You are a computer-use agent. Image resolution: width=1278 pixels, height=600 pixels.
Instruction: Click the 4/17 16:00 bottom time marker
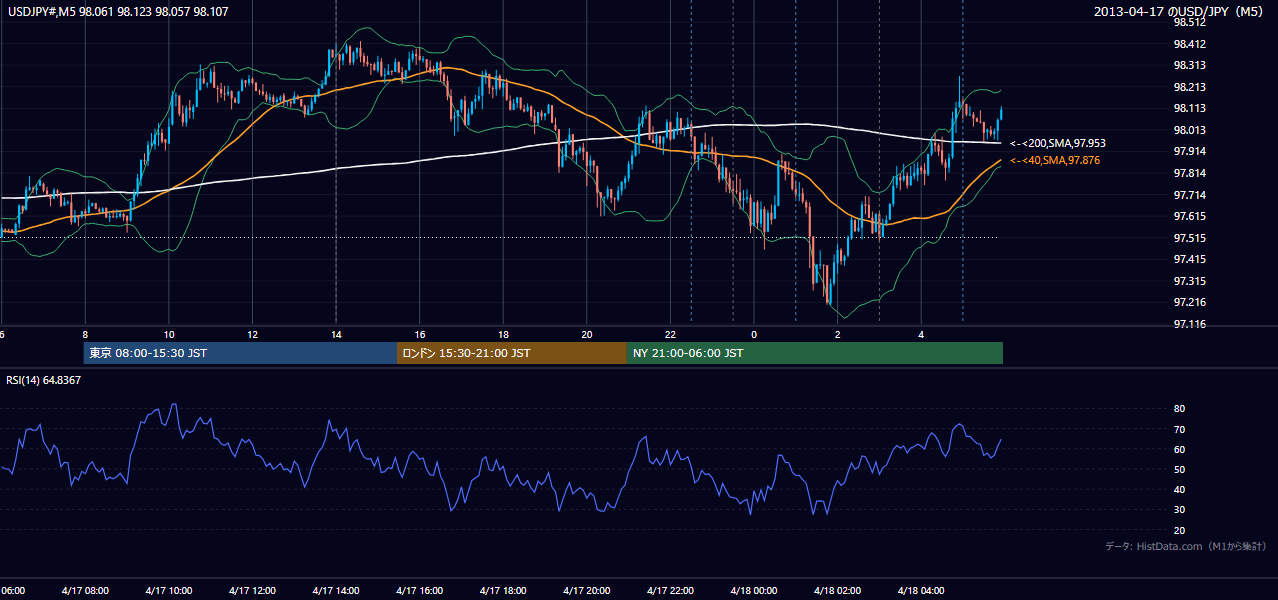pyautogui.click(x=419, y=591)
